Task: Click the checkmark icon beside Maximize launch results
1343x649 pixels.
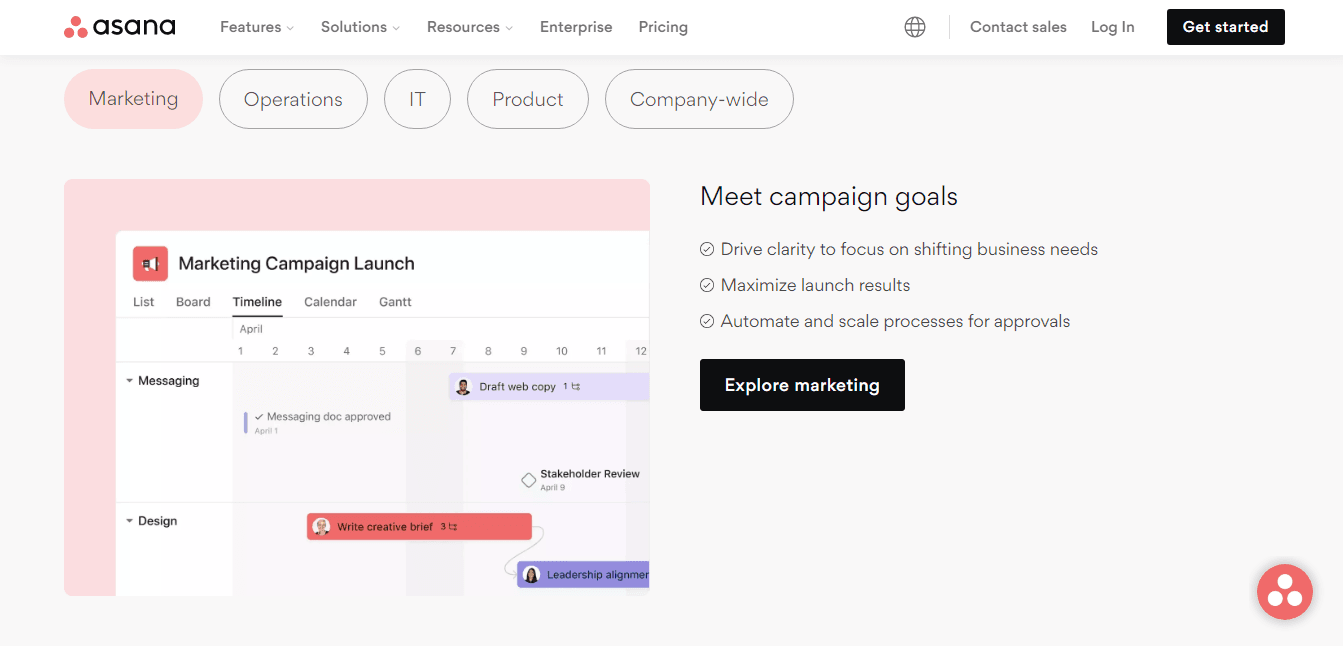Action: [x=707, y=284]
